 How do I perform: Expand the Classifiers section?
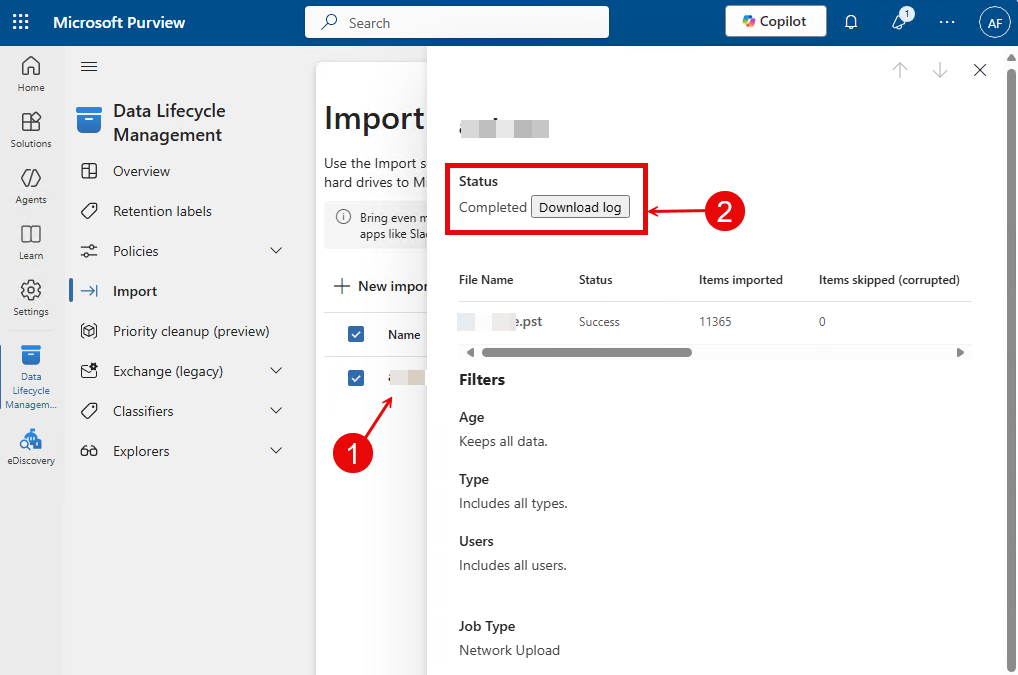tap(276, 411)
